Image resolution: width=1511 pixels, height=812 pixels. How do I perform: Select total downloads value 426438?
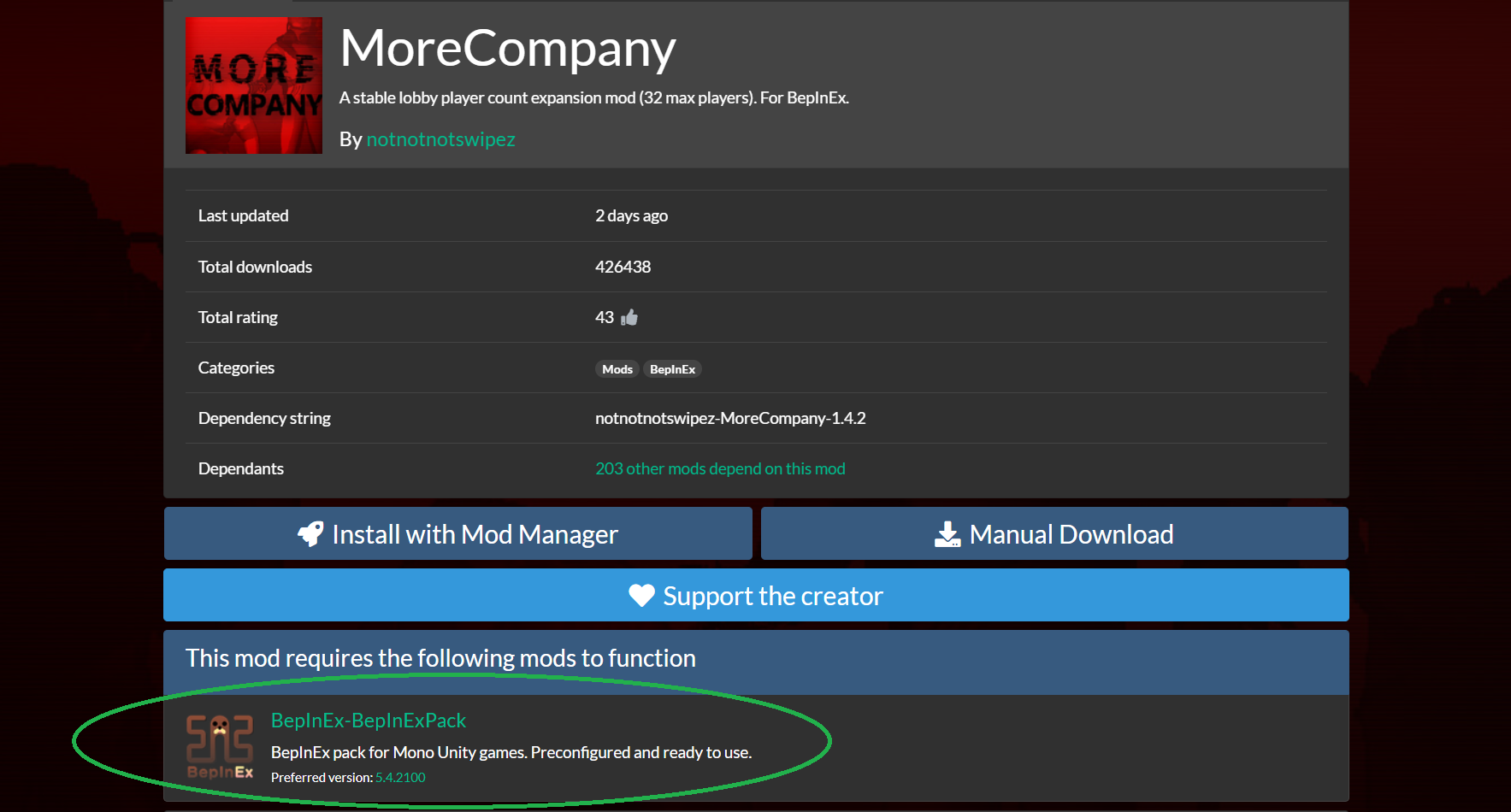pyautogui.click(x=623, y=267)
